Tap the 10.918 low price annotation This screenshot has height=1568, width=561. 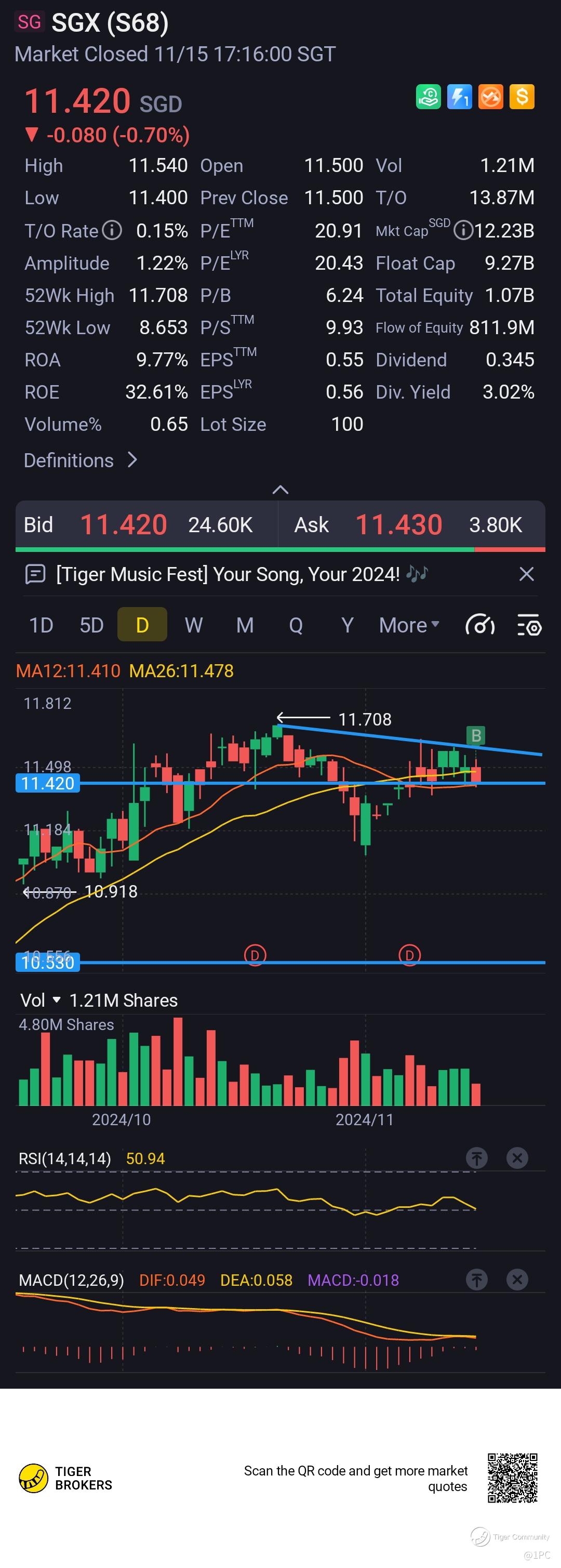click(x=111, y=891)
